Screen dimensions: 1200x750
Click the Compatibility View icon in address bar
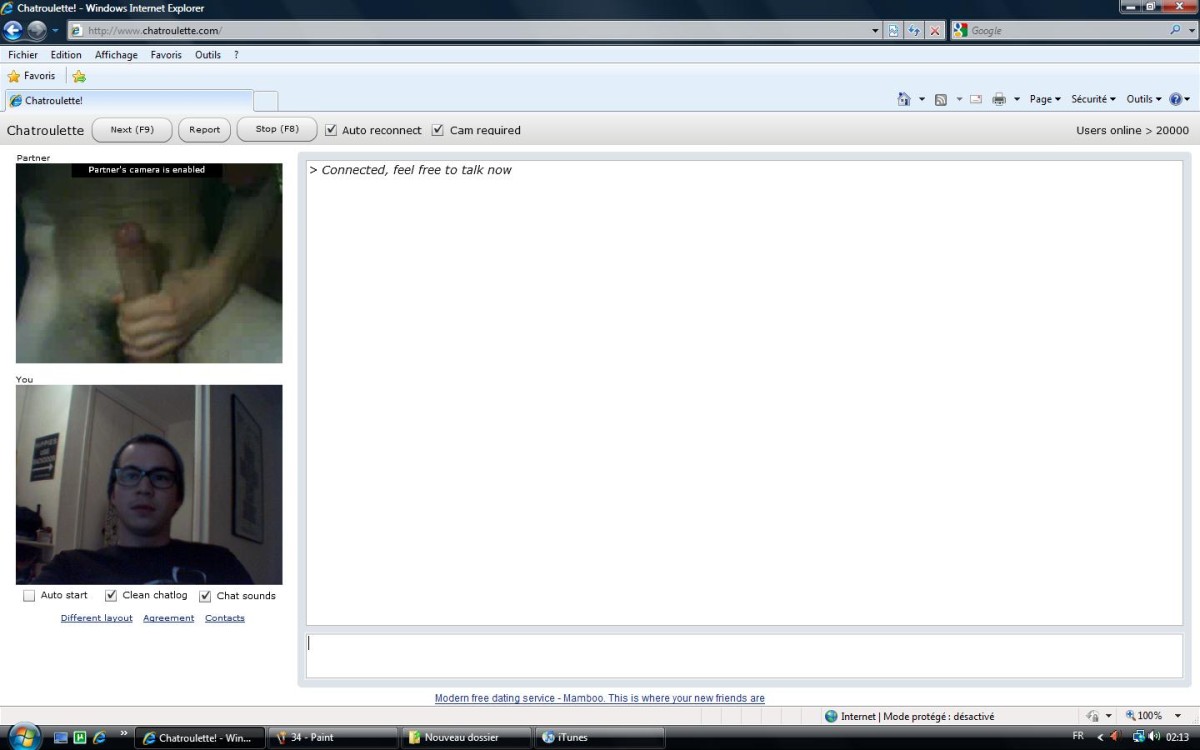pos(893,31)
